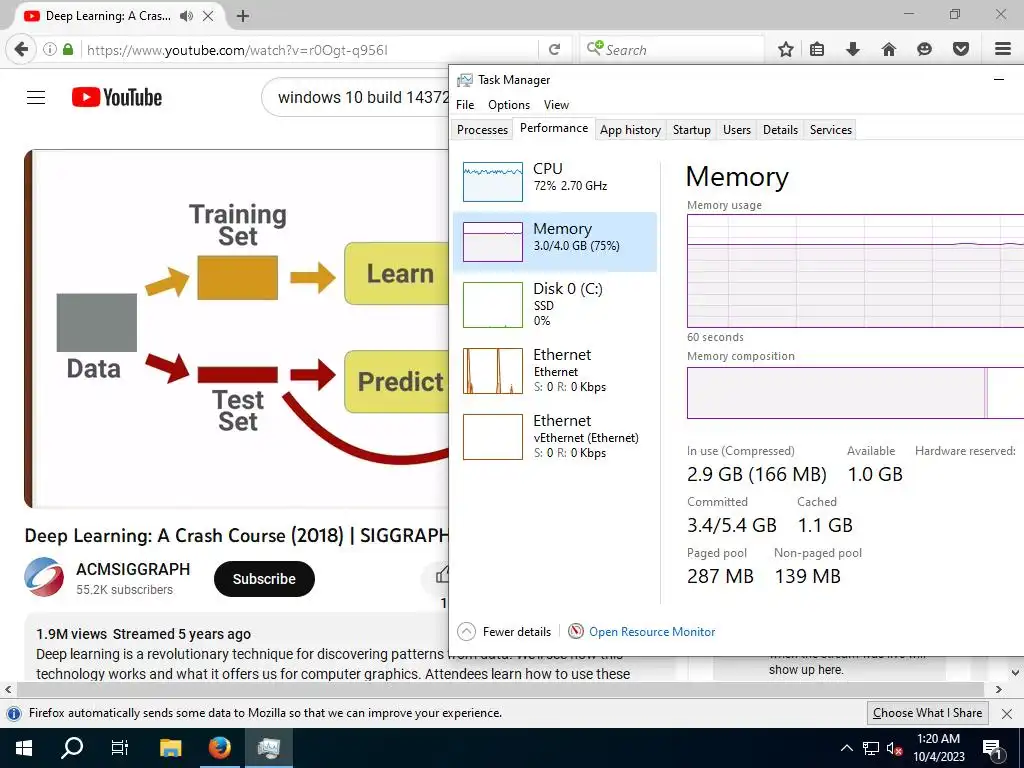Image resolution: width=1024 pixels, height=768 pixels.
Task: Open Task View on taskbar
Action: point(120,748)
